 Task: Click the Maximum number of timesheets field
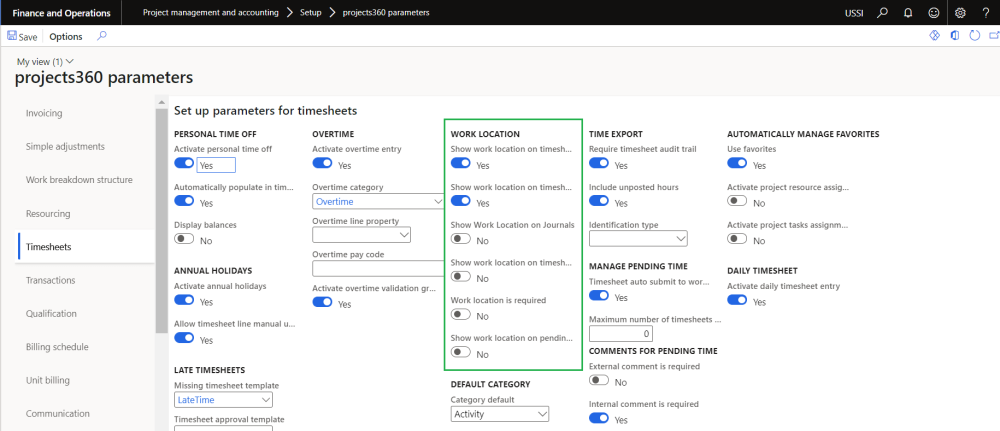click(x=621, y=334)
